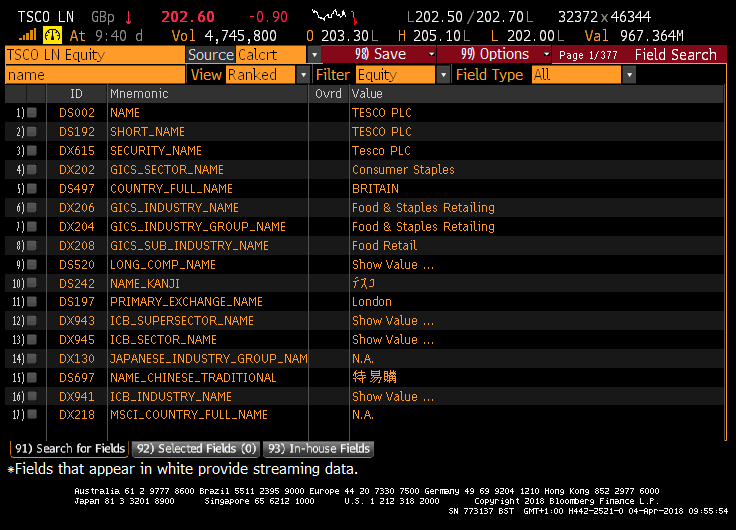
Task: Click the bid/ask quote 202.50 / 202.70
Action: [470, 17]
